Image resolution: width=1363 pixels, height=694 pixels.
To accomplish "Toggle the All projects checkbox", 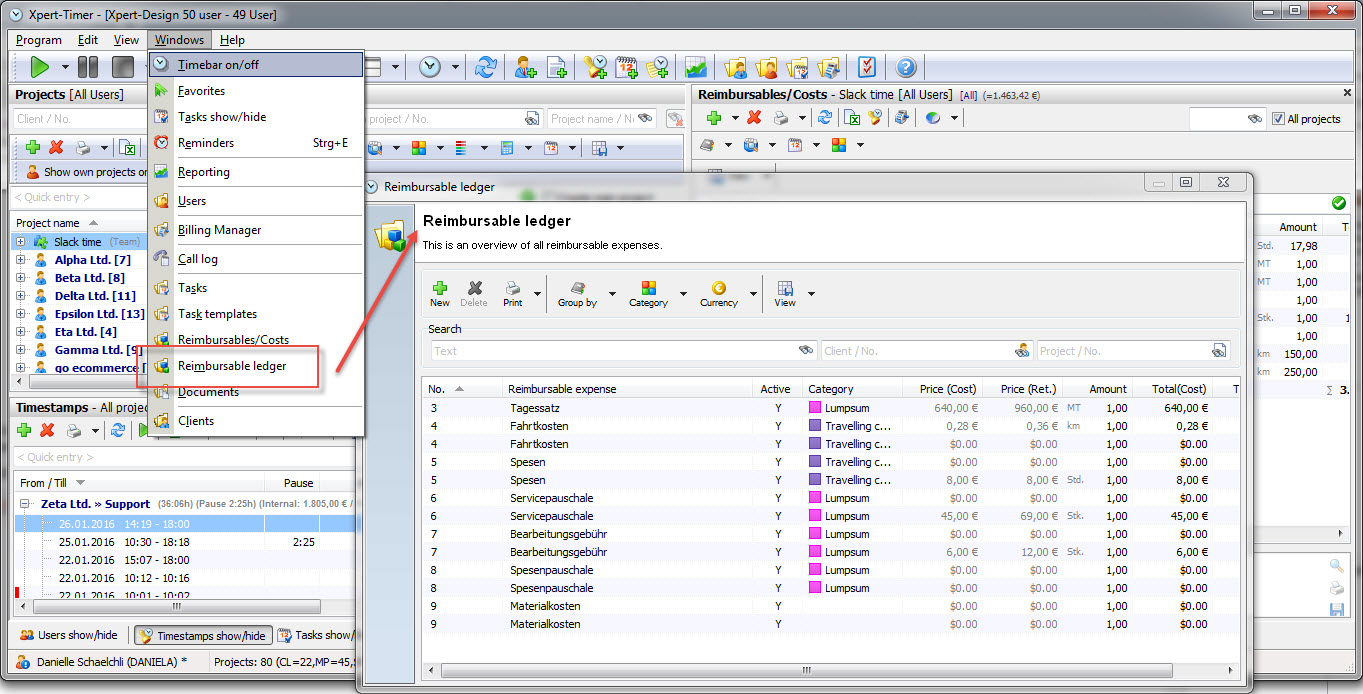I will pyautogui.click(x=1278, y=119).
